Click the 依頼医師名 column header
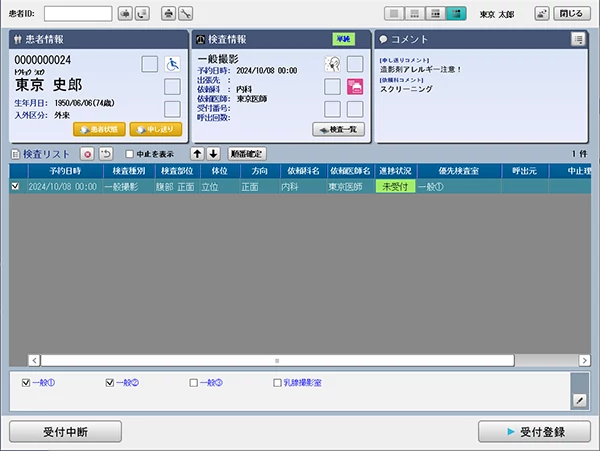Screen dimensions: 600x451 pos(350,171)
